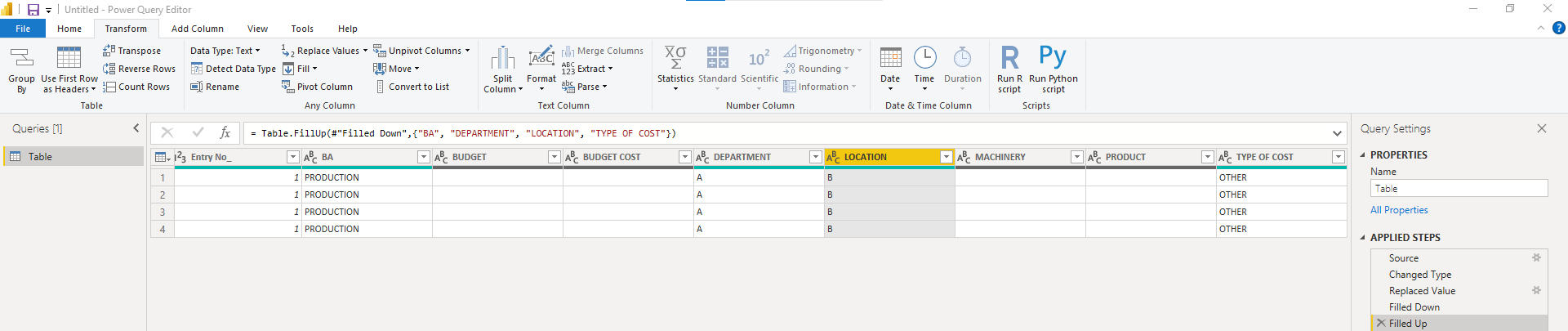
Task: Select the TYPE OF COST column header
Action: tap(1265, 157)
